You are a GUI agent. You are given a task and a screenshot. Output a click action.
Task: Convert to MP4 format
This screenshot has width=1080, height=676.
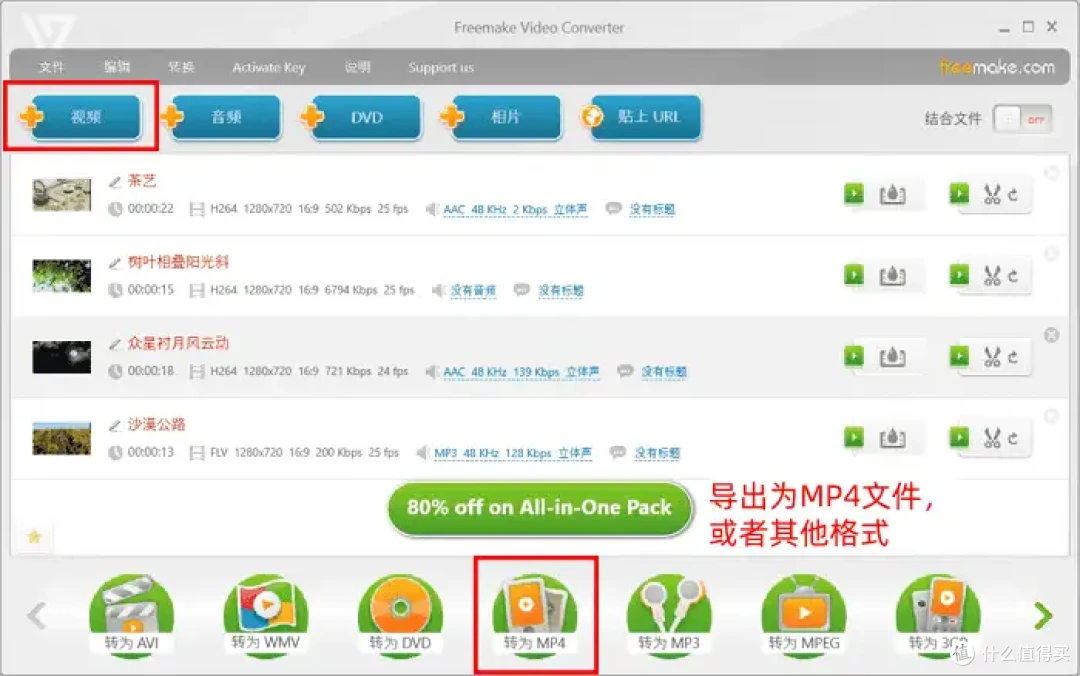point(534,615)
